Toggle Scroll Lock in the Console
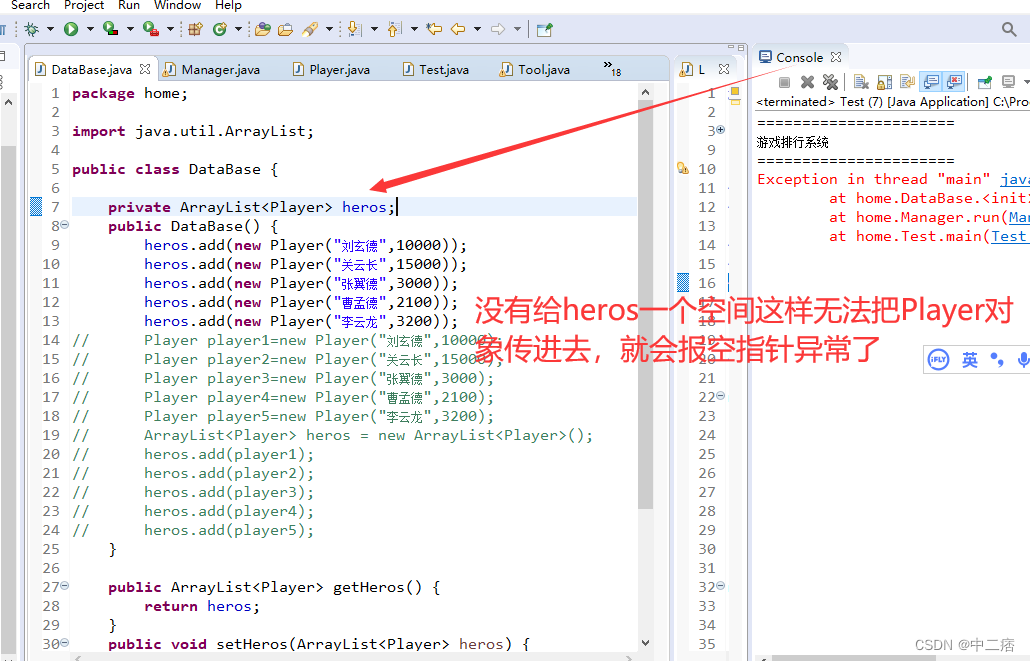 [x=882, y=82]
